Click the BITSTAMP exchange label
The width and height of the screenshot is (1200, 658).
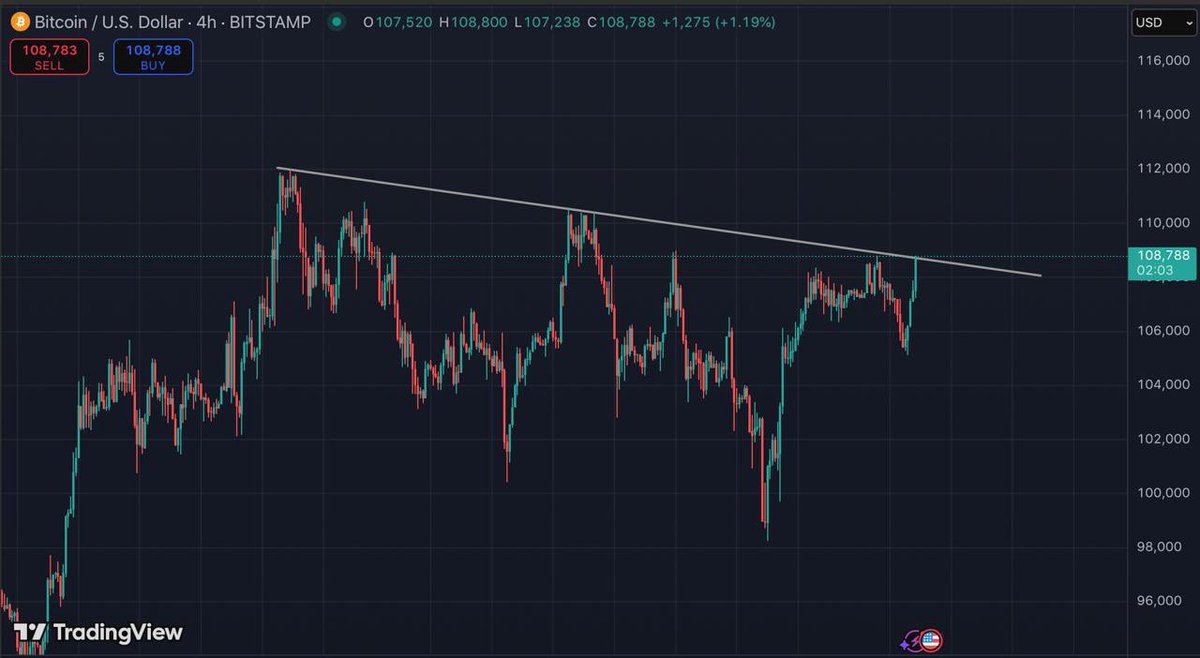coord(272,21)
